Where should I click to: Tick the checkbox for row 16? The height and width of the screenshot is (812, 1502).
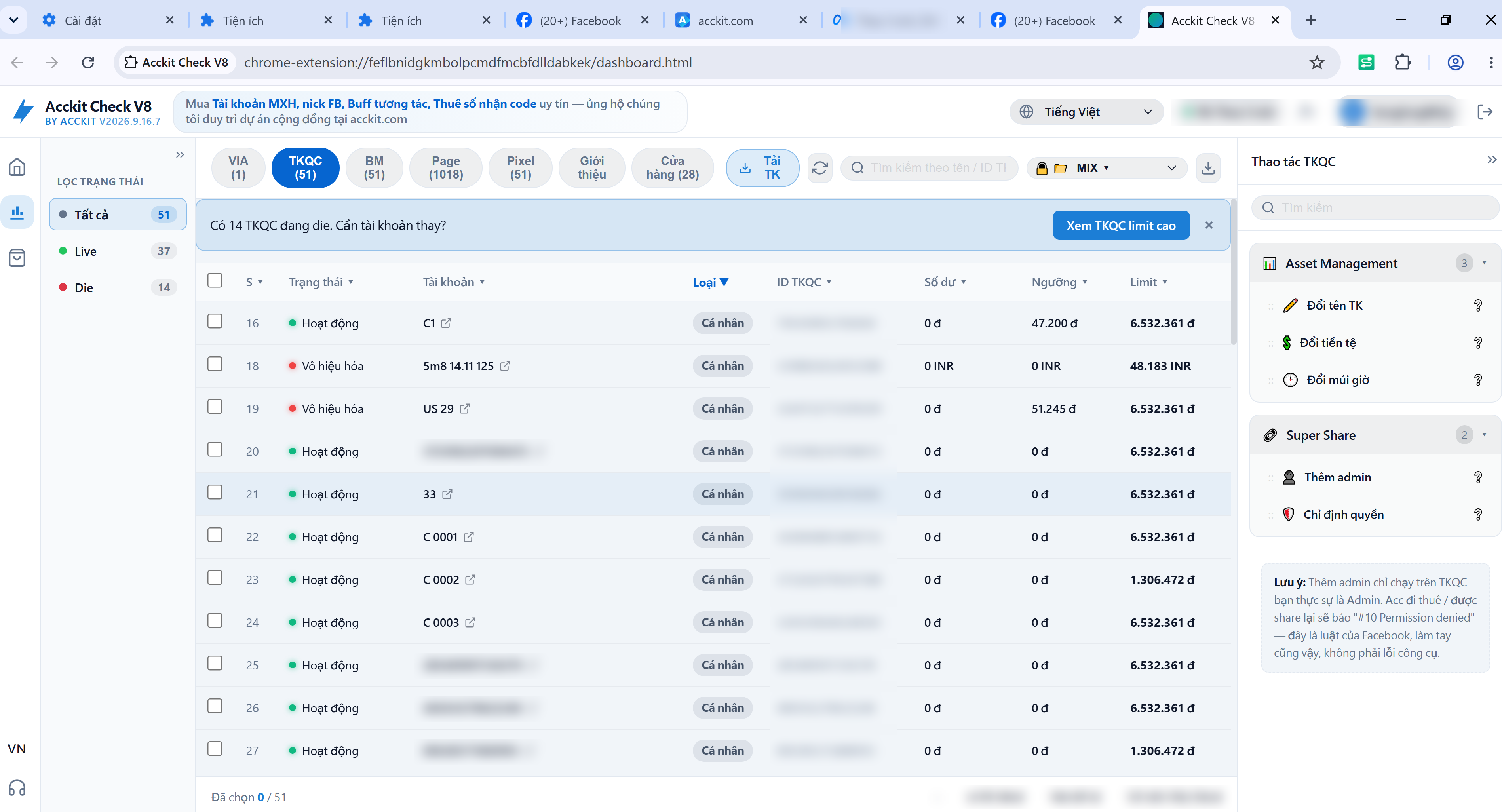215,321
